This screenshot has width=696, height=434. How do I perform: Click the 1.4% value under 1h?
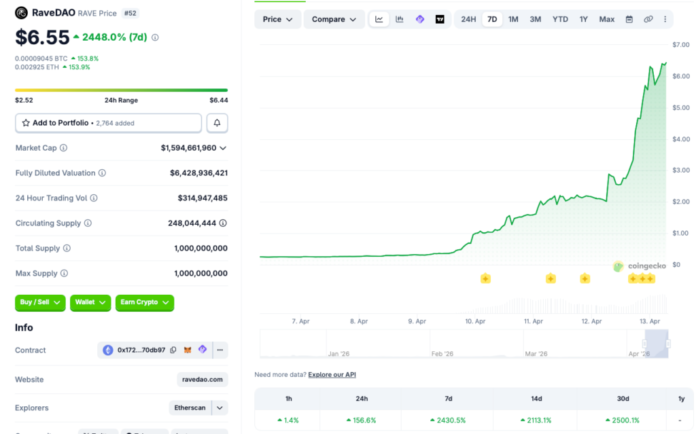289,420
